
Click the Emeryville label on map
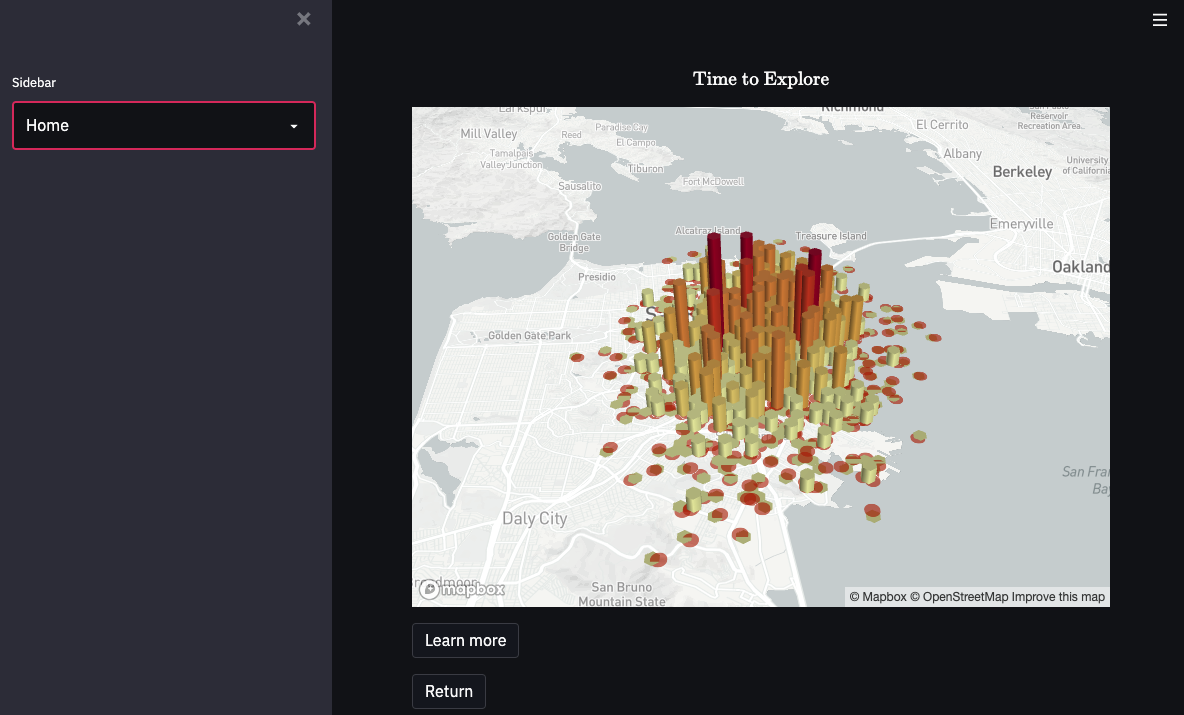point(1022,223)
